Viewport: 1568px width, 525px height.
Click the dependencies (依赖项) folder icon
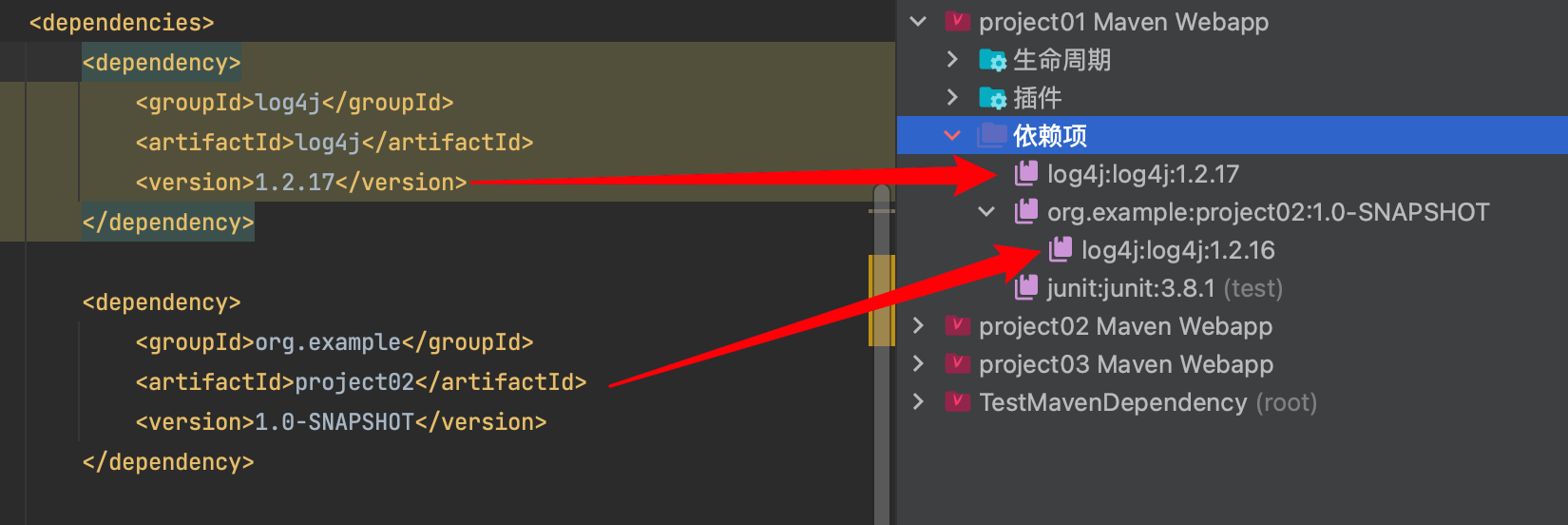[x=992, y=136]
